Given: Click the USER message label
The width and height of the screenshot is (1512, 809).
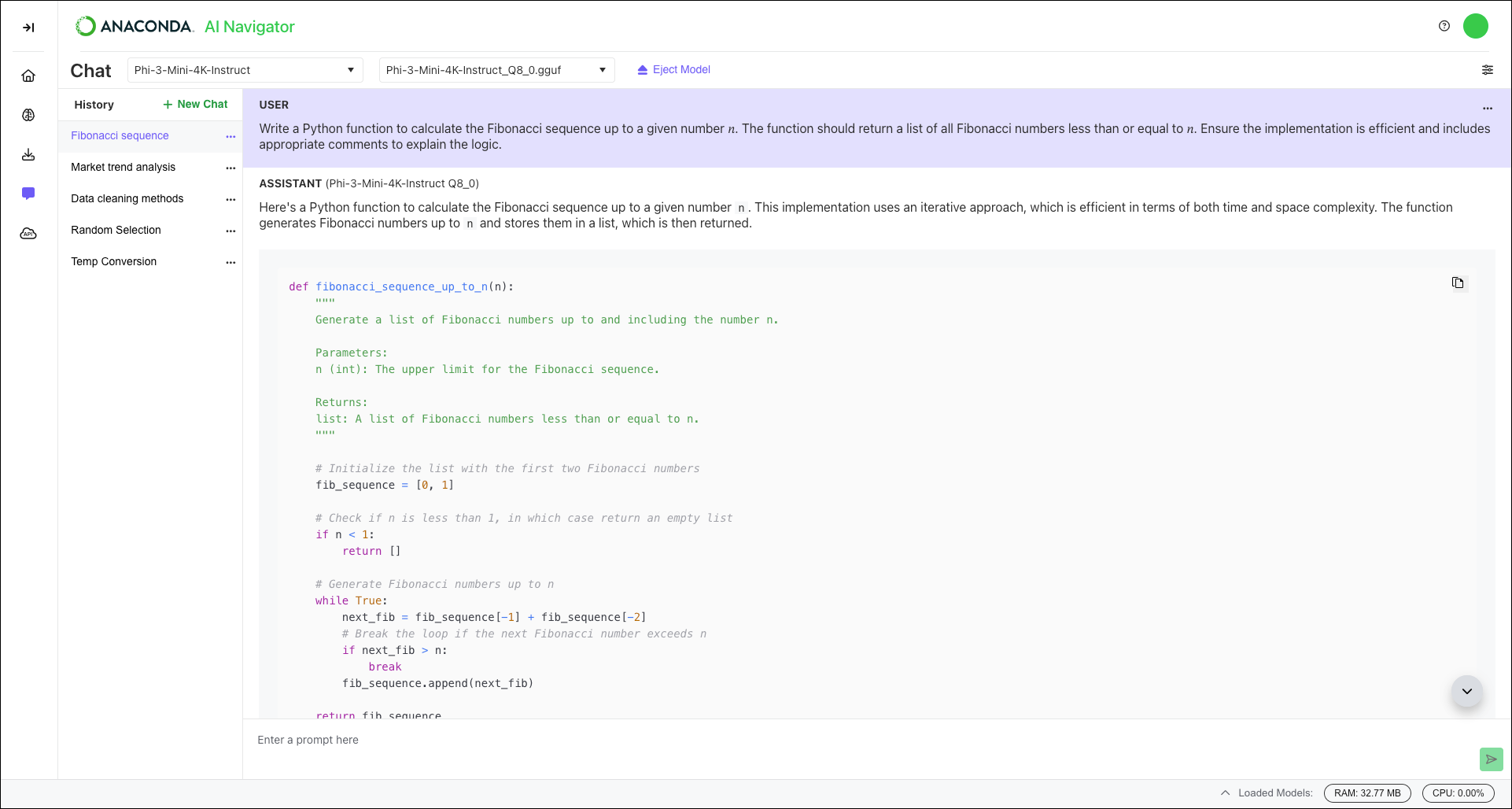Looking at the screenshot, I should point(274,105).
